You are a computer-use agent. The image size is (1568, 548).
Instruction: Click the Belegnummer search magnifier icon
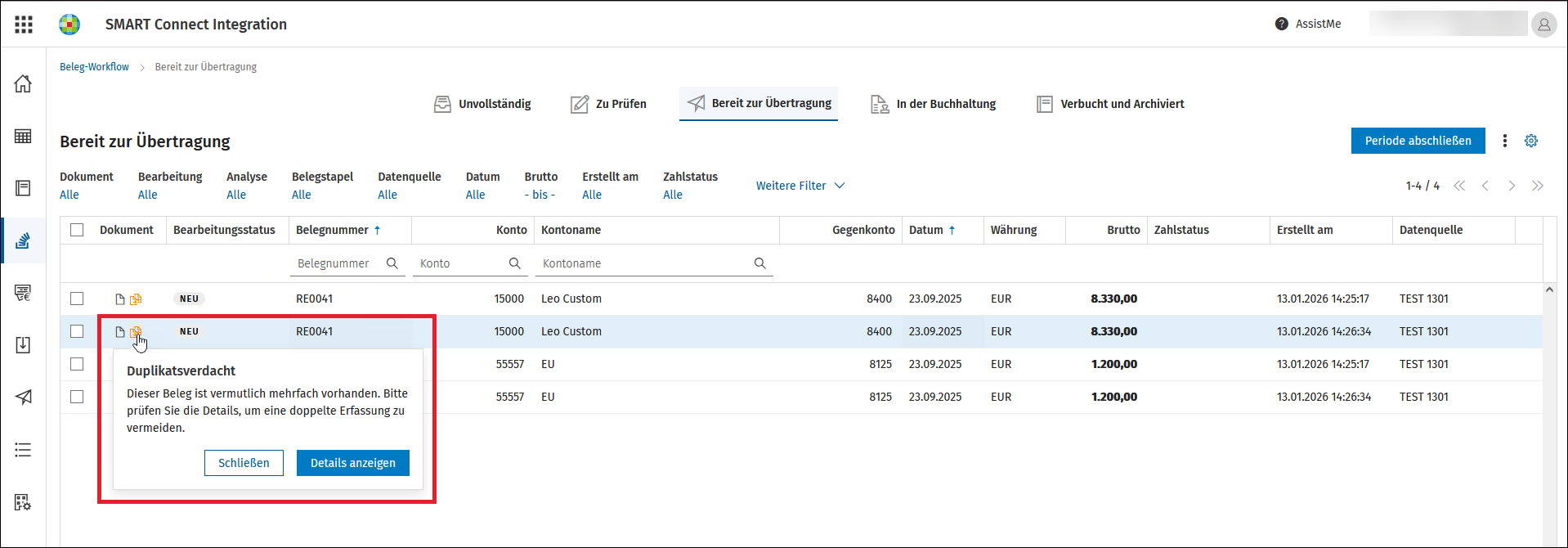(x=392, y=263)
